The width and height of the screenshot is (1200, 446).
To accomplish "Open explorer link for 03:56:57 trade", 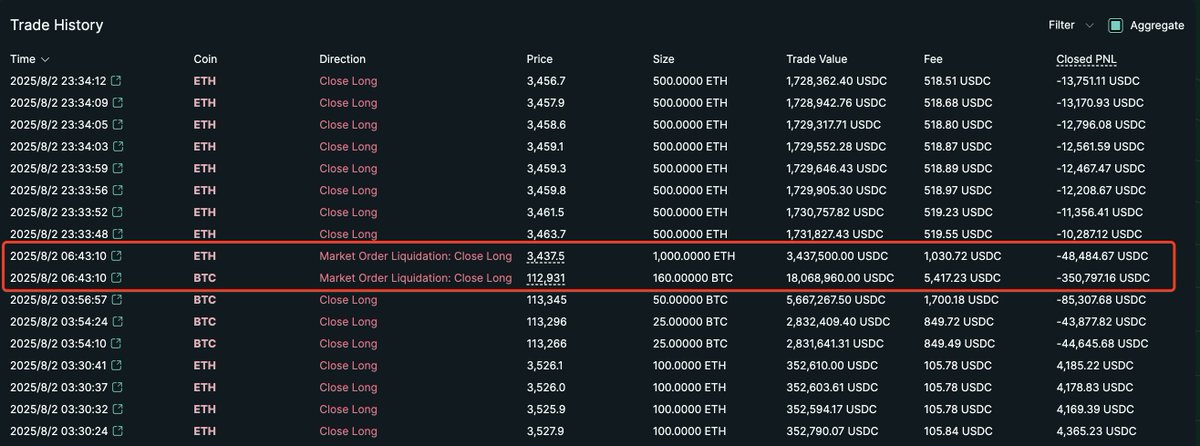I will [117, 300].
